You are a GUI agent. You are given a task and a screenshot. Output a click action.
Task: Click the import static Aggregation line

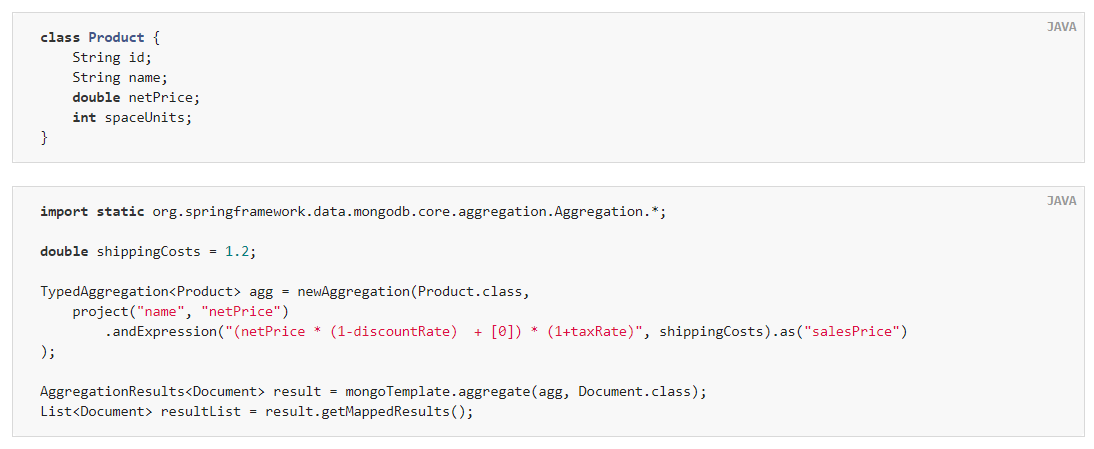click(353, 211)
